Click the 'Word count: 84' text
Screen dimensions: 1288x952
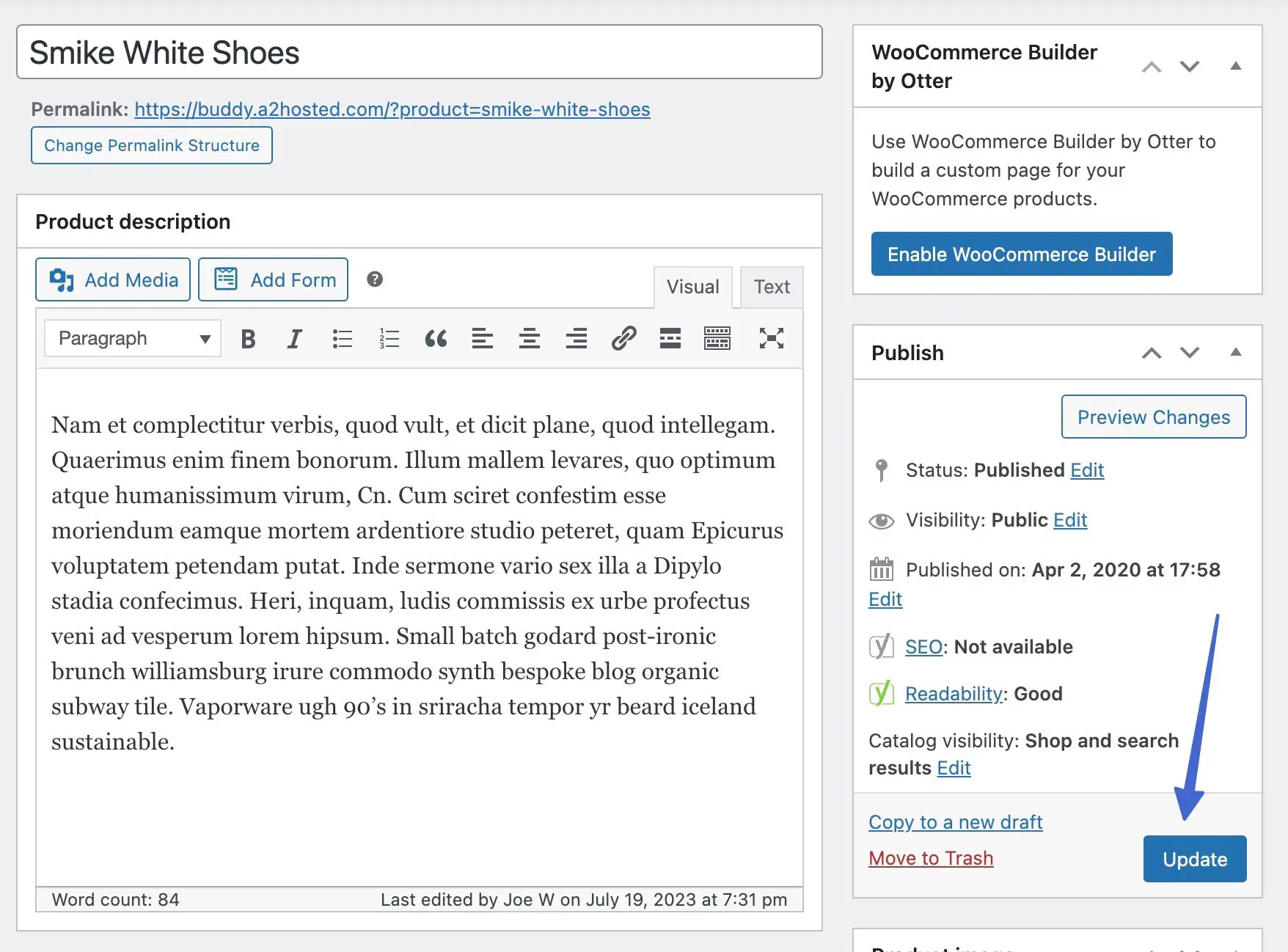[115, 900]
